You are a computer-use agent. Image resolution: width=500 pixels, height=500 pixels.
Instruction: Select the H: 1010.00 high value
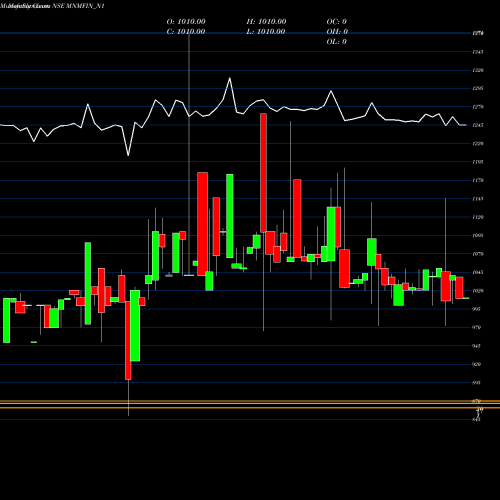click(266, 22)
